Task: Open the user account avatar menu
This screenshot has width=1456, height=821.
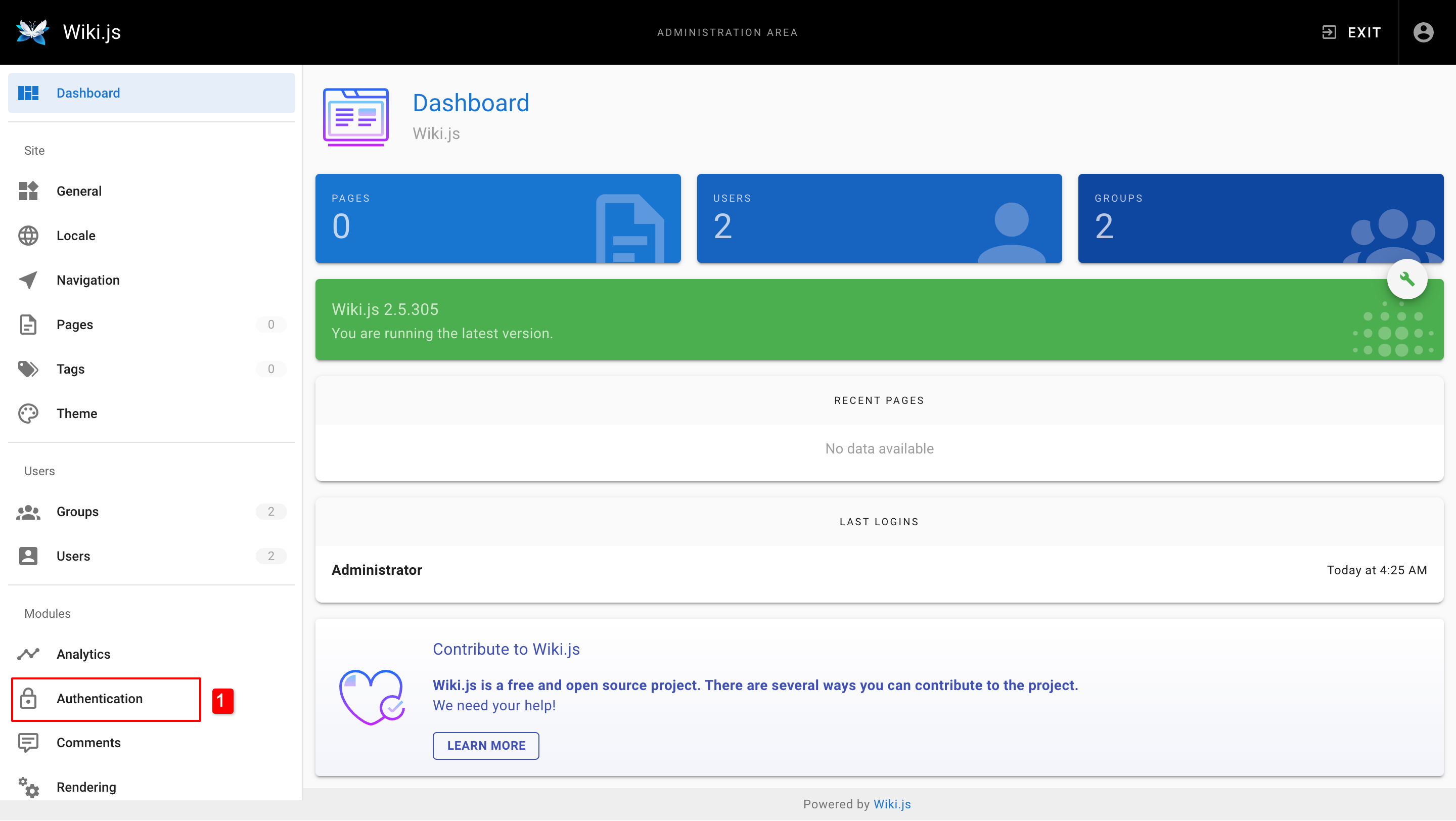Action: (x=1423, y=32)
